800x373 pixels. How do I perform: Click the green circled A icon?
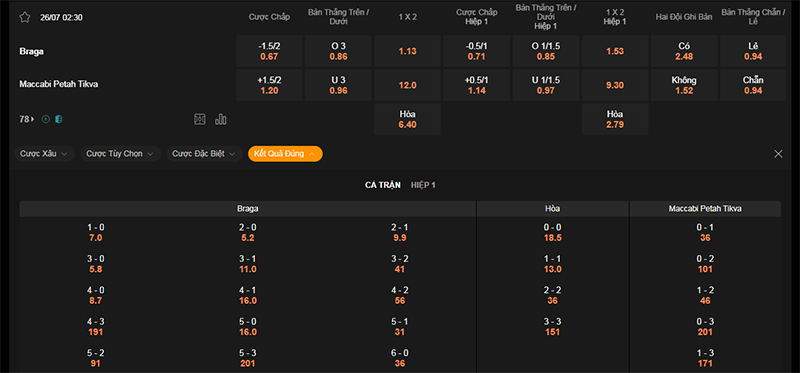[46, 119]
